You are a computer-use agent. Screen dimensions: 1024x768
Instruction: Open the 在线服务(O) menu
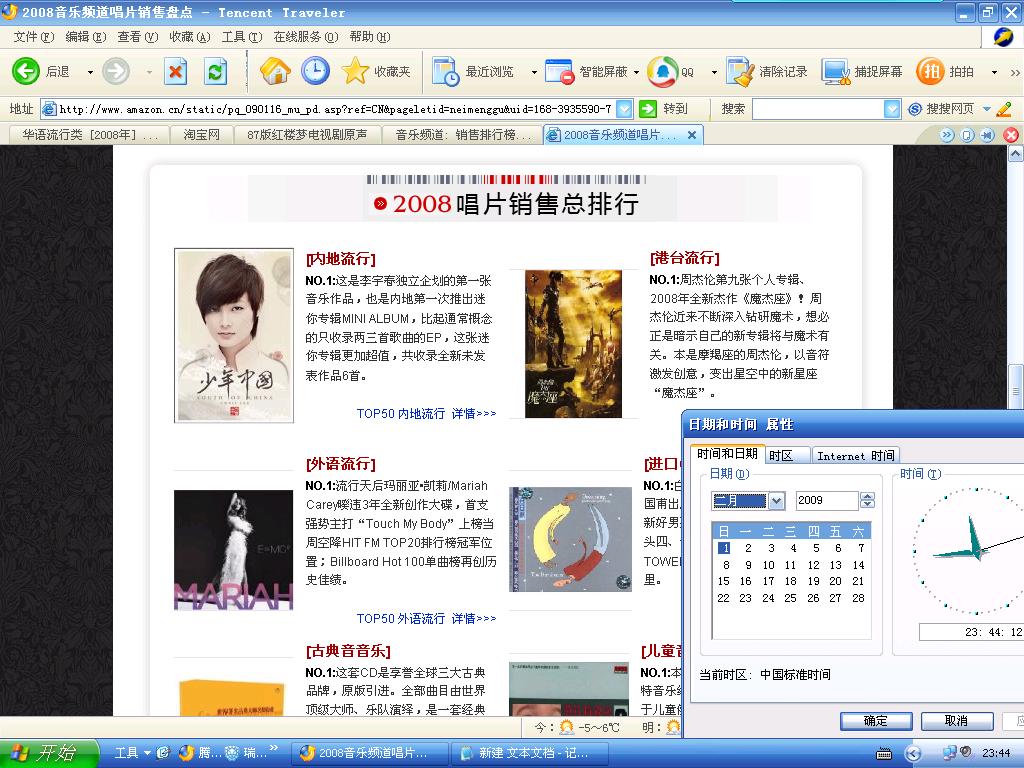(306, 37)
